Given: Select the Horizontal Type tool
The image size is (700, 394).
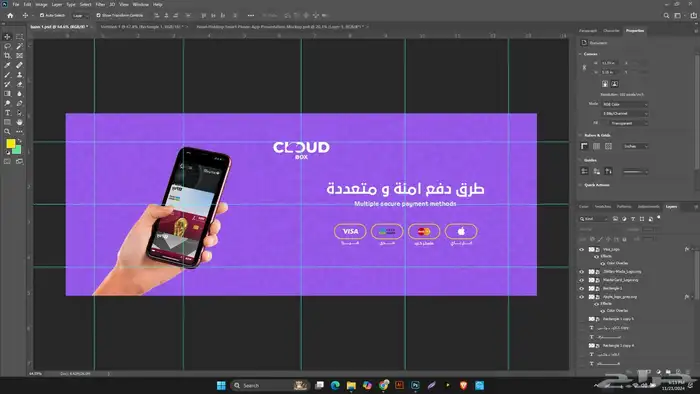Looking at the screenshot, I should coord(7,113).
